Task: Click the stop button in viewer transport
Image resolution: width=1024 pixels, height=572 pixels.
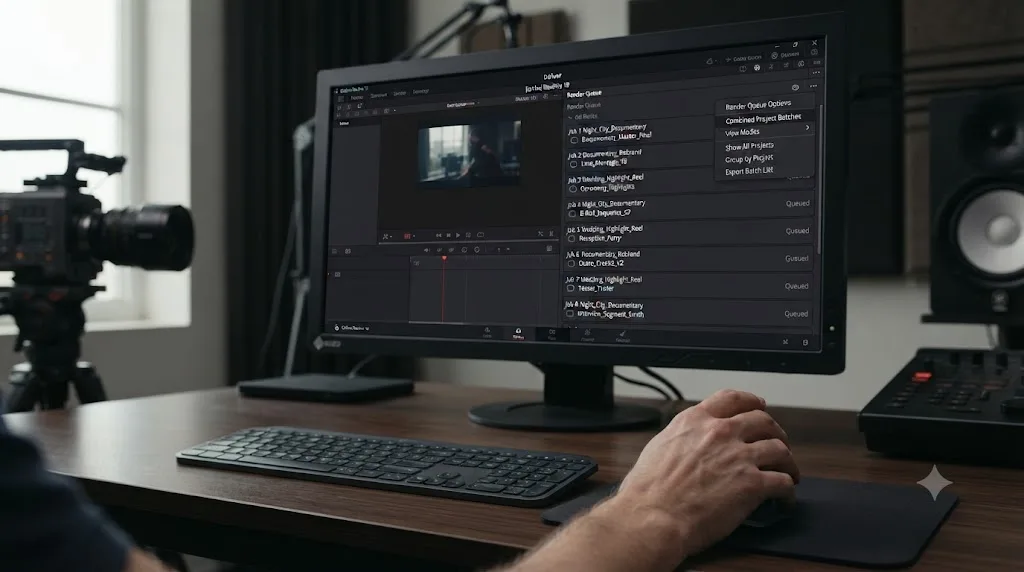Action: (x=448, y=235)
